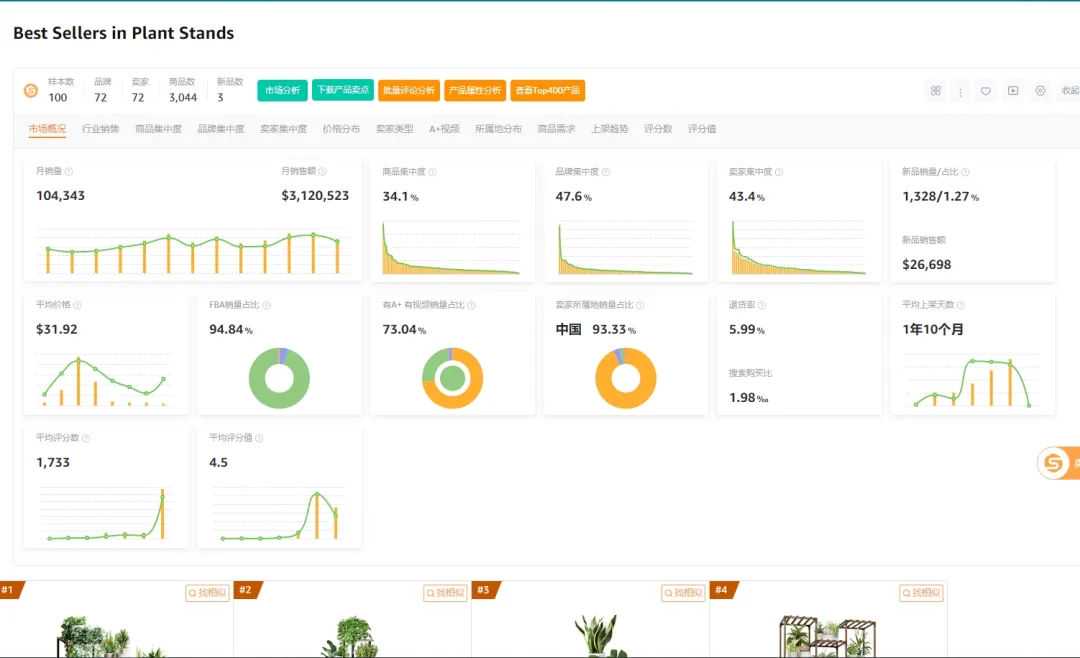1080x658 pixels.
Task: Open the settings gear icon
Action: 1040,91
